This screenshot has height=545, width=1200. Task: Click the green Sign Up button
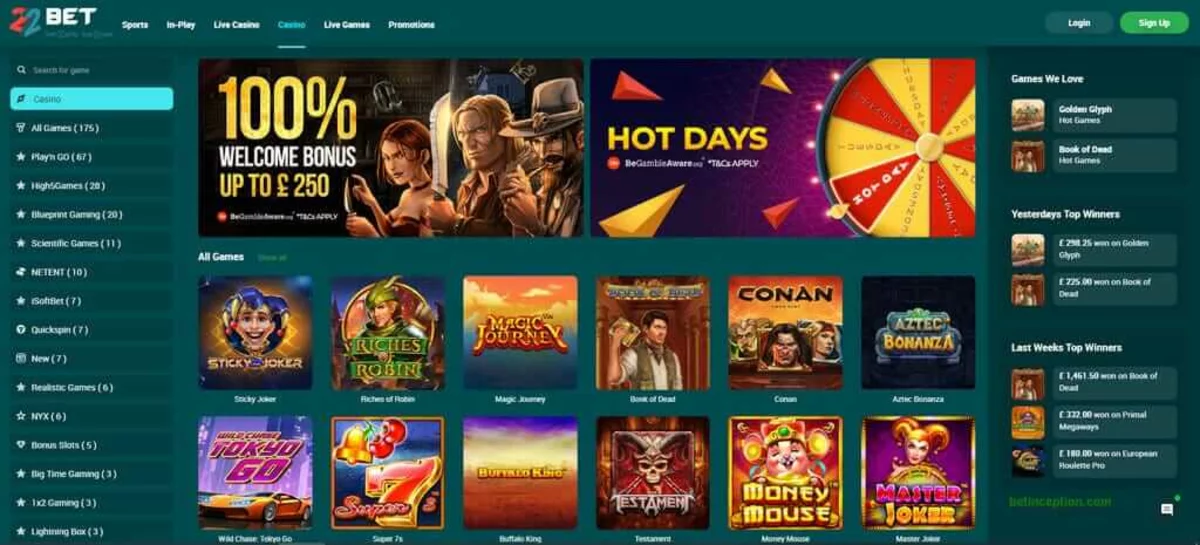pos(1154,23)
